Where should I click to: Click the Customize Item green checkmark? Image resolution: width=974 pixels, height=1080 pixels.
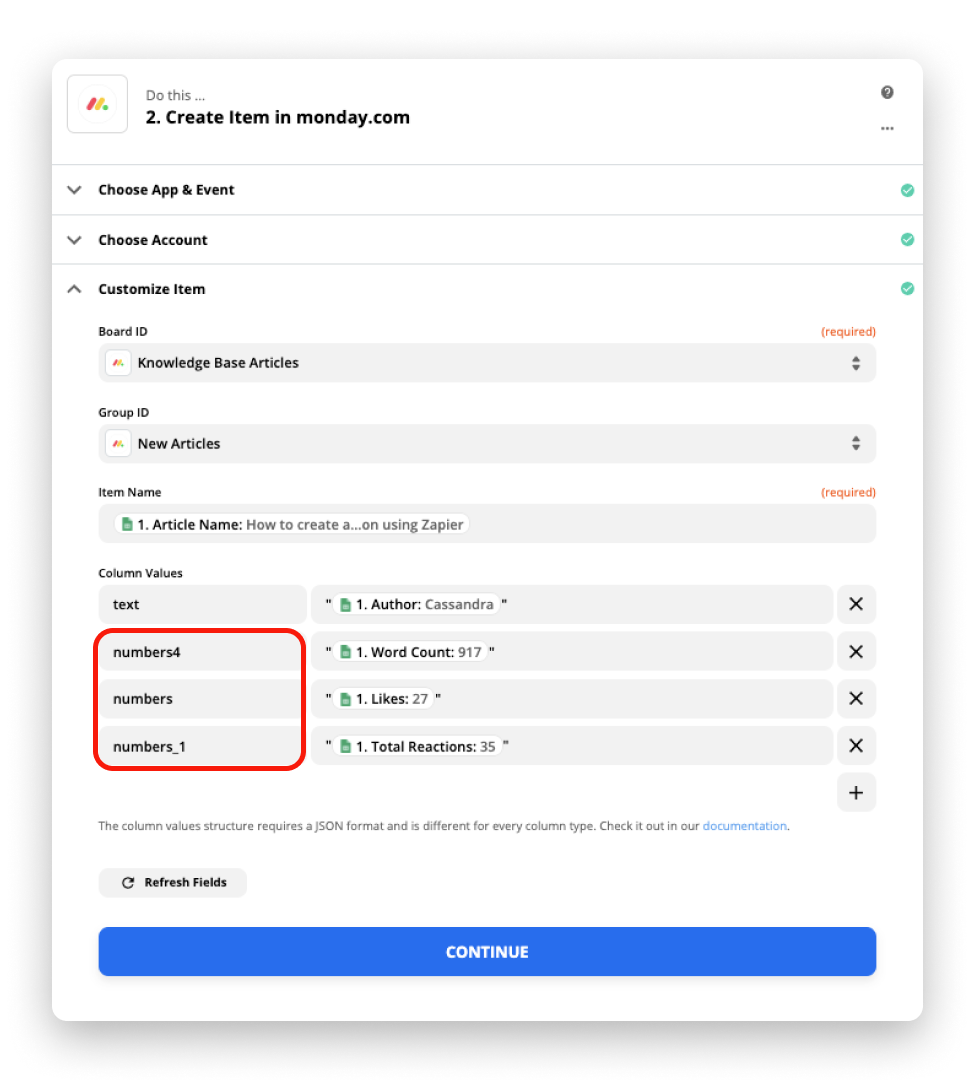[907, 289]
